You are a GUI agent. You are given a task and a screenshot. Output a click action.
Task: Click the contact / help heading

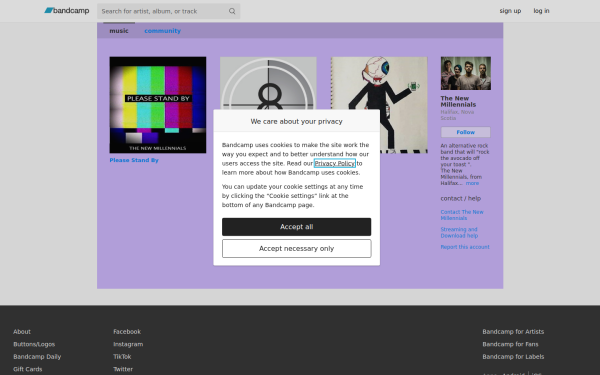[x=461, y=198]
